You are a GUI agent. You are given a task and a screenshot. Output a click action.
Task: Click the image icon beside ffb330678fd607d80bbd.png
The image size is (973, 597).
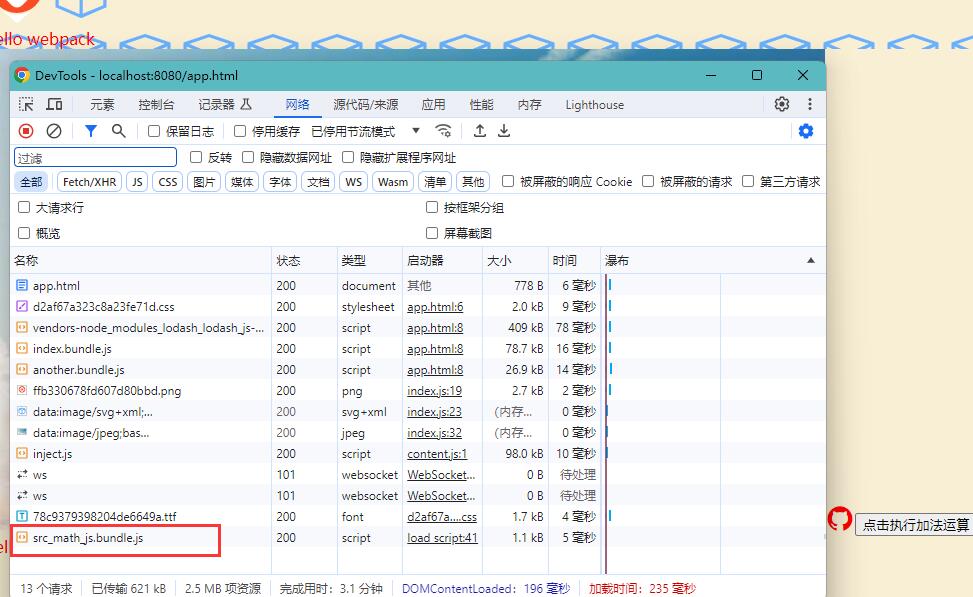click(x=22, y=390)
